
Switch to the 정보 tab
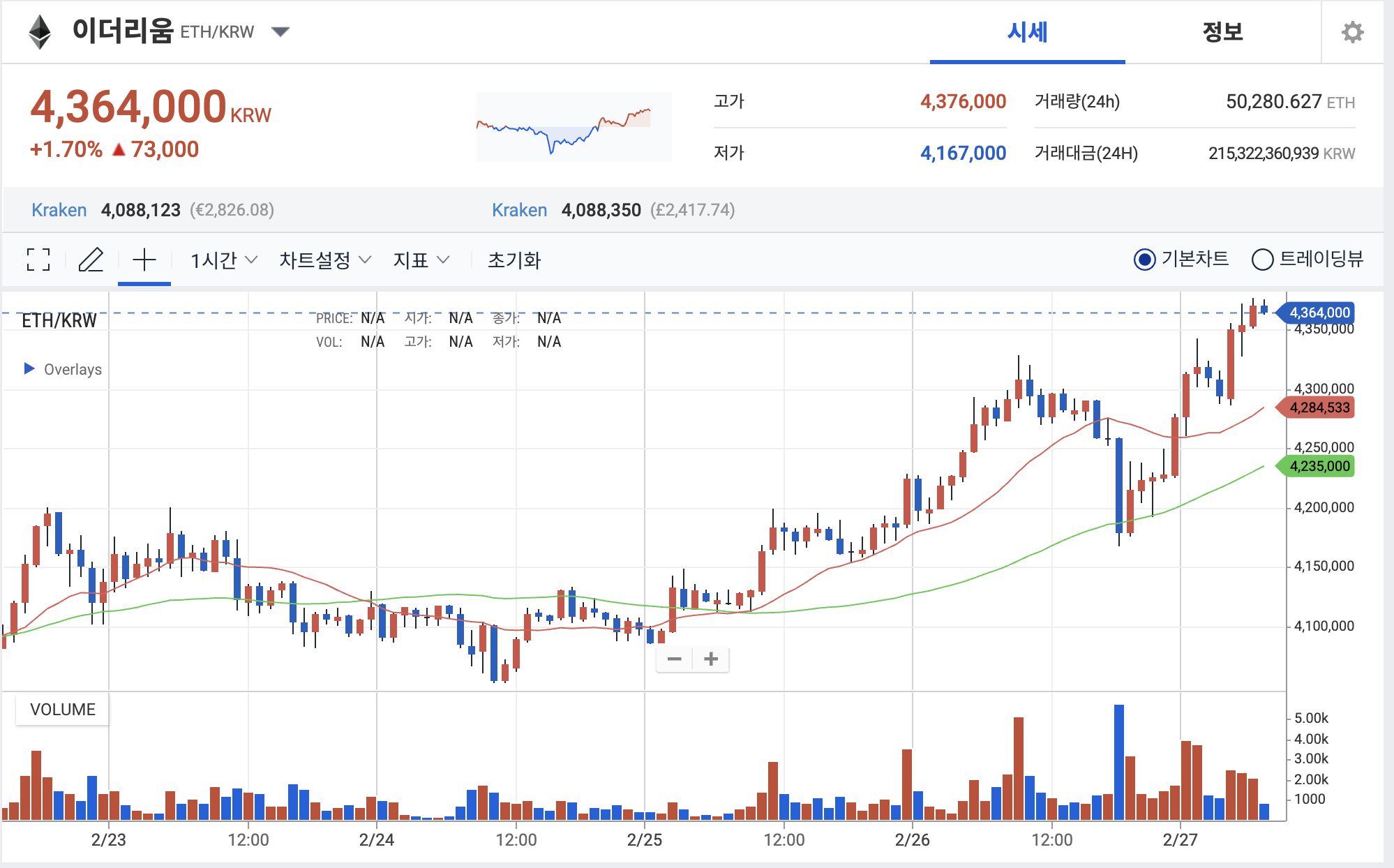1222,32
